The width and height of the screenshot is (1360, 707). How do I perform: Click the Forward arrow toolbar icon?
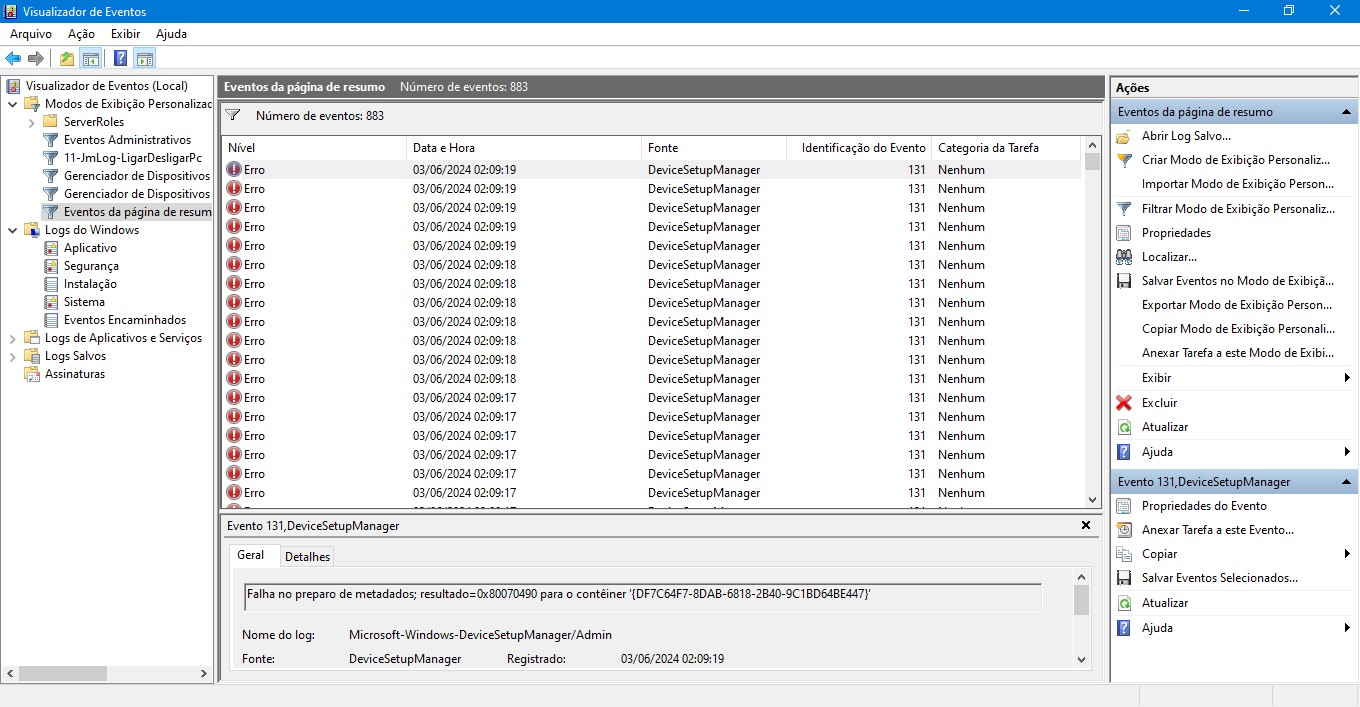pos(36,58)
